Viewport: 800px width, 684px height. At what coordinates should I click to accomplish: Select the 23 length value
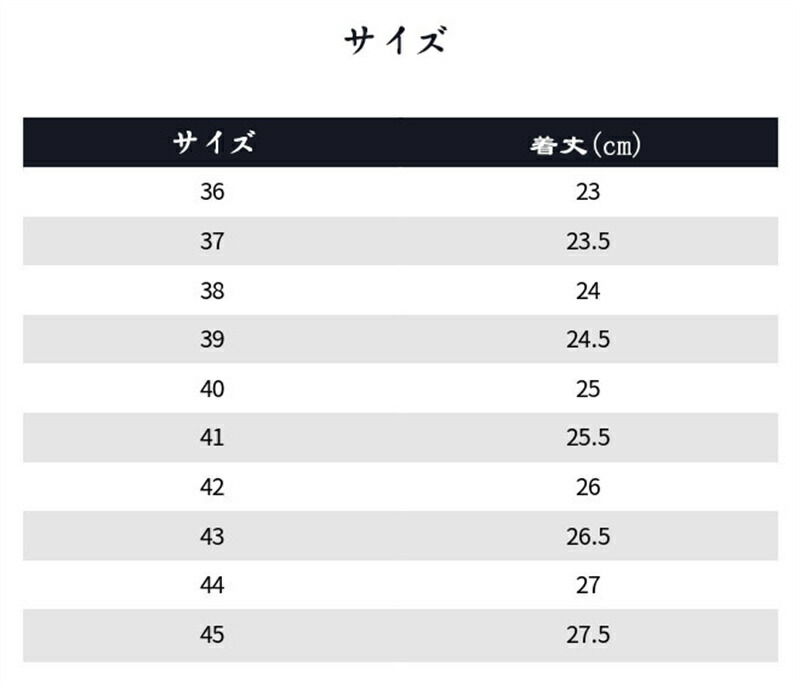point(588,192)
